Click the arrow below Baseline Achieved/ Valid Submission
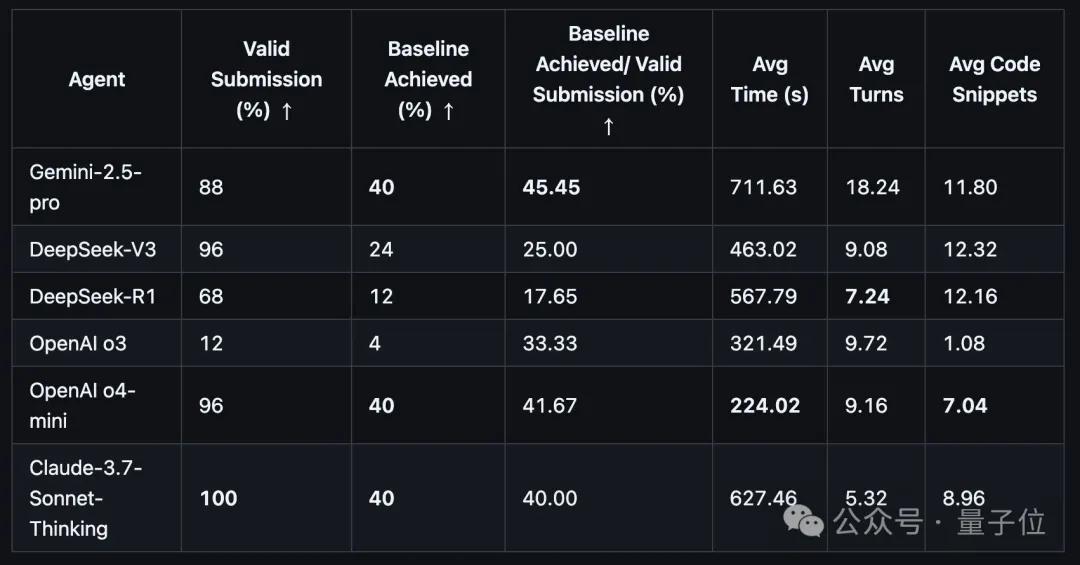The height and width of the screenshot is (565, 1080). (608, 126)
